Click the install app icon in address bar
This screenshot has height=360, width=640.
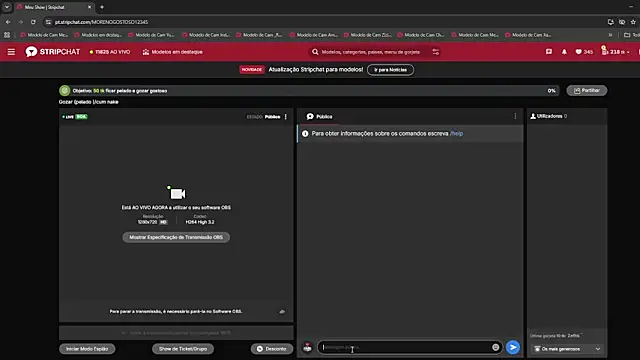[x=610, y=22]
